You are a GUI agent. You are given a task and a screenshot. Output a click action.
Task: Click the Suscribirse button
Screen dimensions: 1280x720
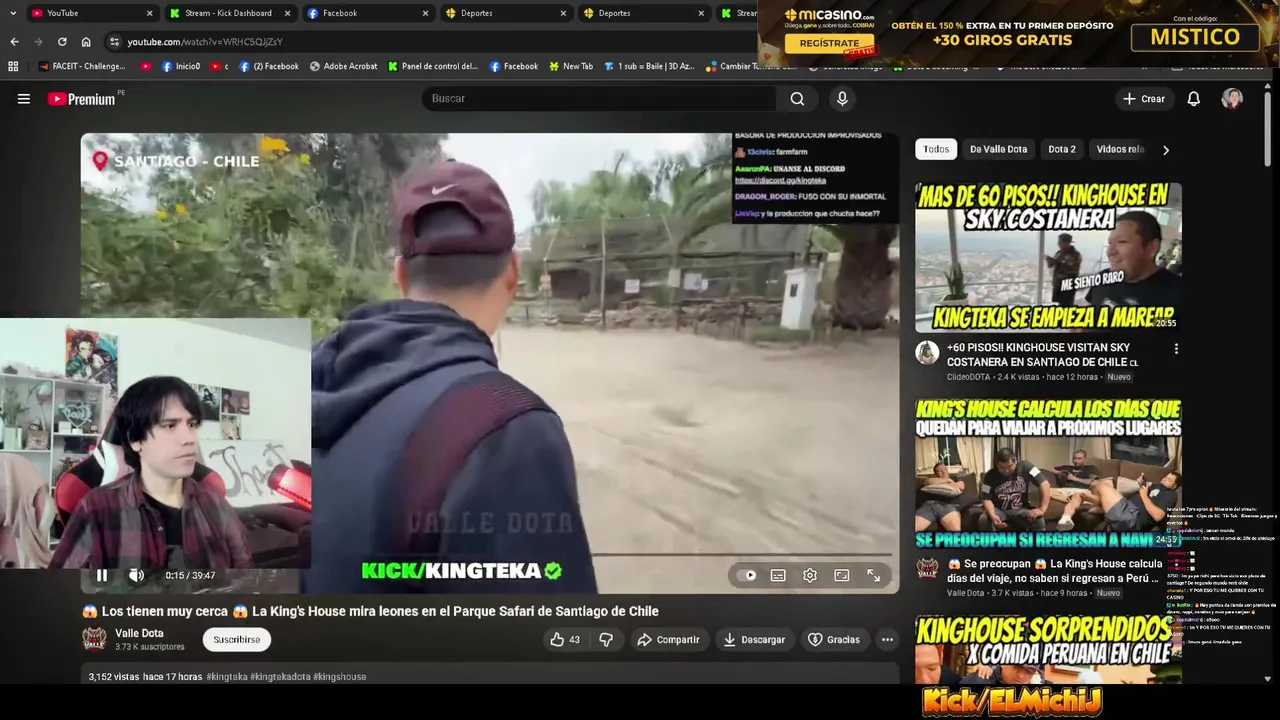pyautogui.click(x=236, y=640)
